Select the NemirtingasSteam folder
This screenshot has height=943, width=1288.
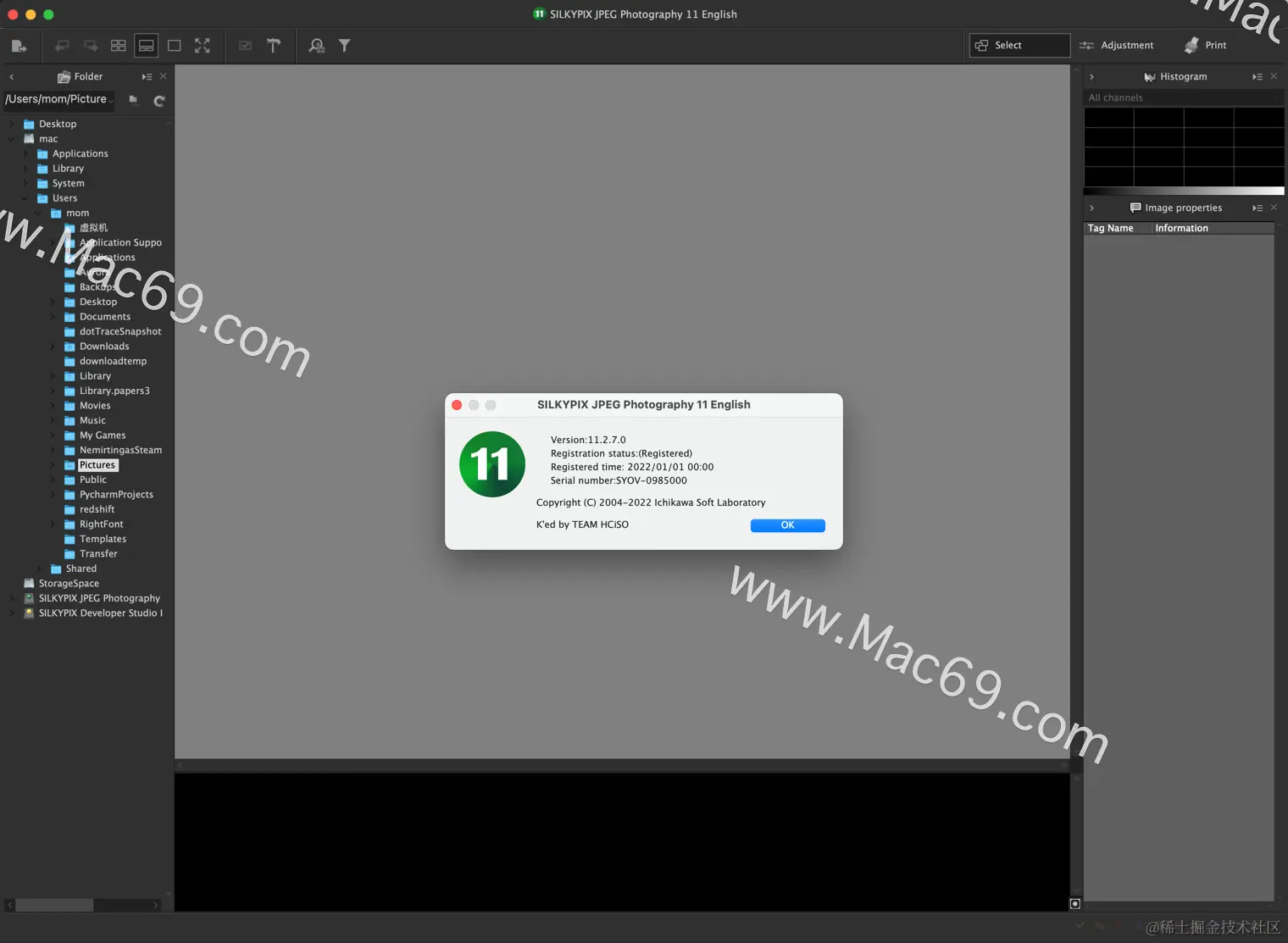coord(120,450)
